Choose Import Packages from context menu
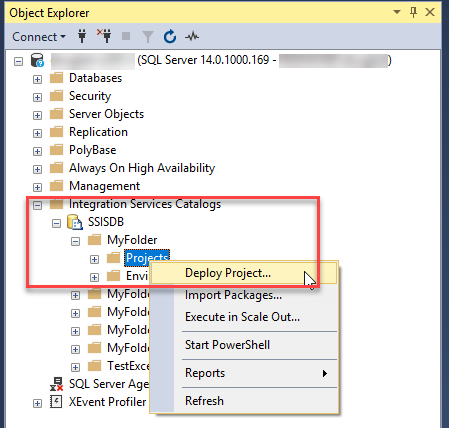 coord(245,295)
